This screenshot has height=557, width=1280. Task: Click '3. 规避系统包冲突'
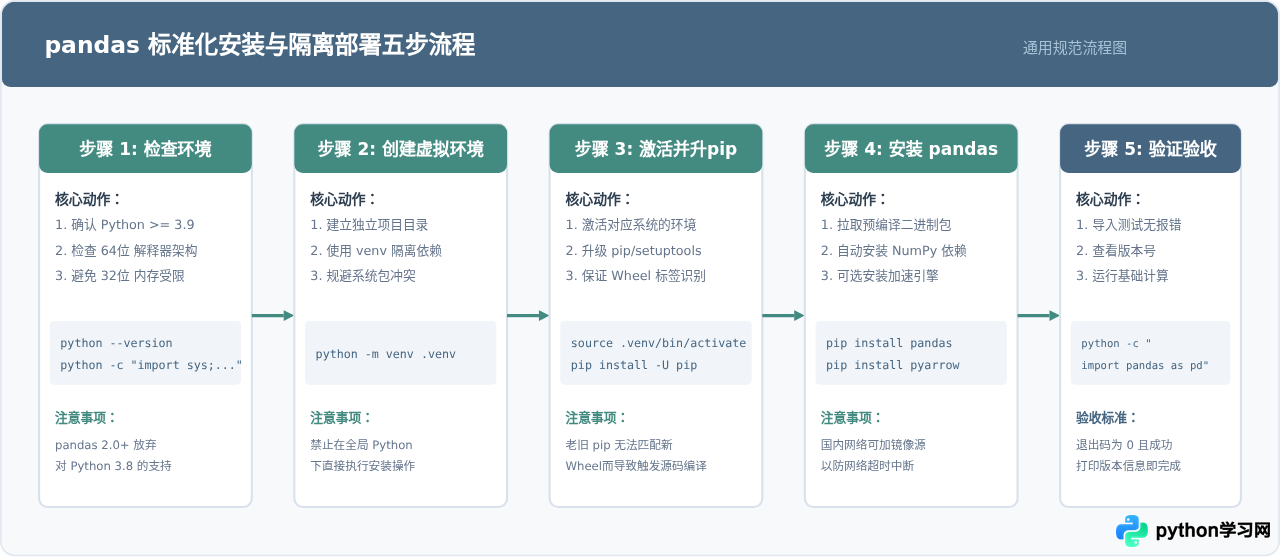pyautogui.click(x=363, y=276)
